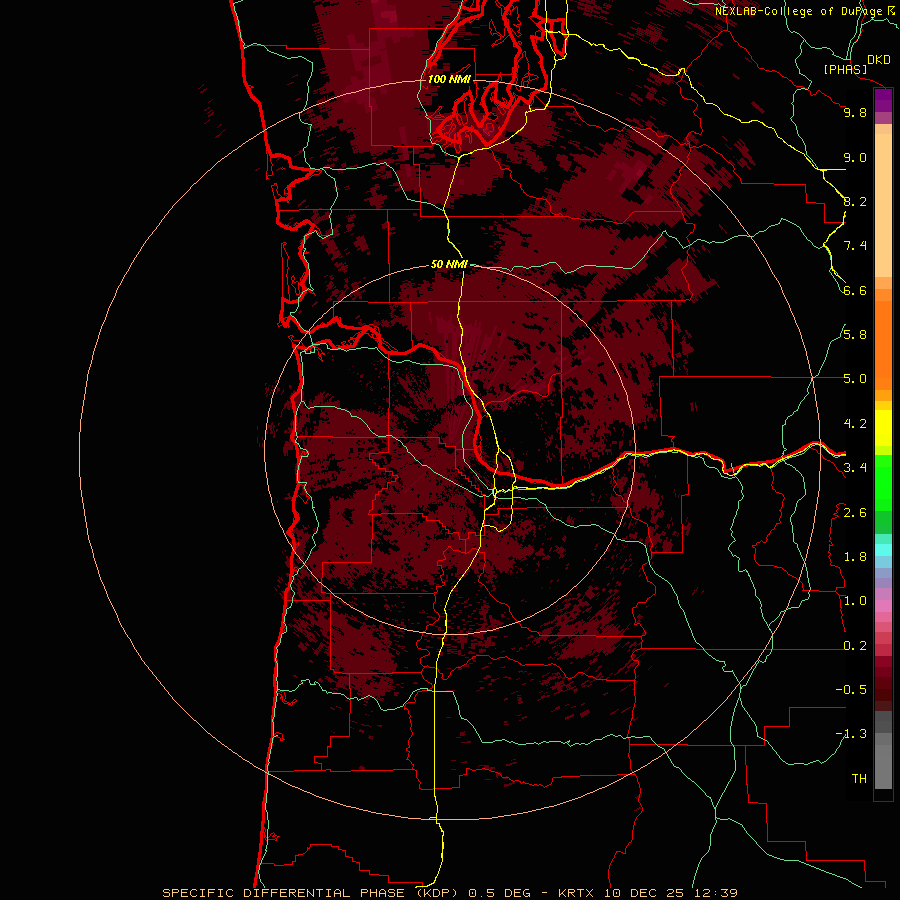This screenshot has width=900, height=900.
Task: Click the yellow segment of the color bar
Action: pyautogui.click(x=883, y=428)
